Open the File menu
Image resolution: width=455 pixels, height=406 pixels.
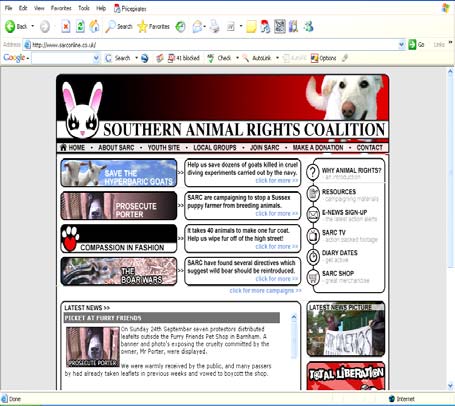point(8,8)
